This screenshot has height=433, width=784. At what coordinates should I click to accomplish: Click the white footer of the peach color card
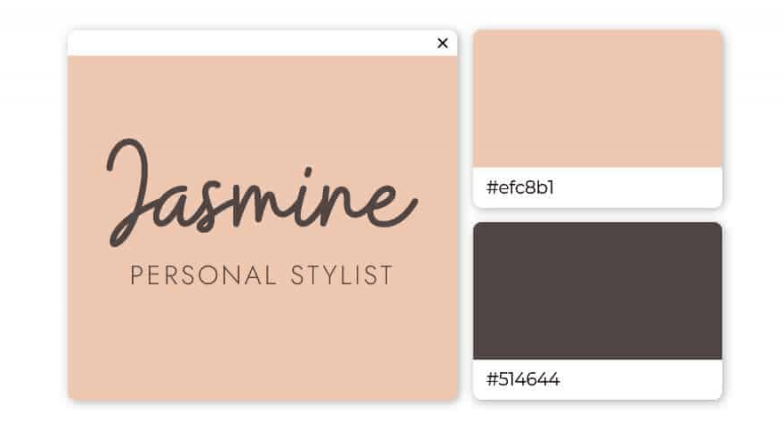[598, 188]
